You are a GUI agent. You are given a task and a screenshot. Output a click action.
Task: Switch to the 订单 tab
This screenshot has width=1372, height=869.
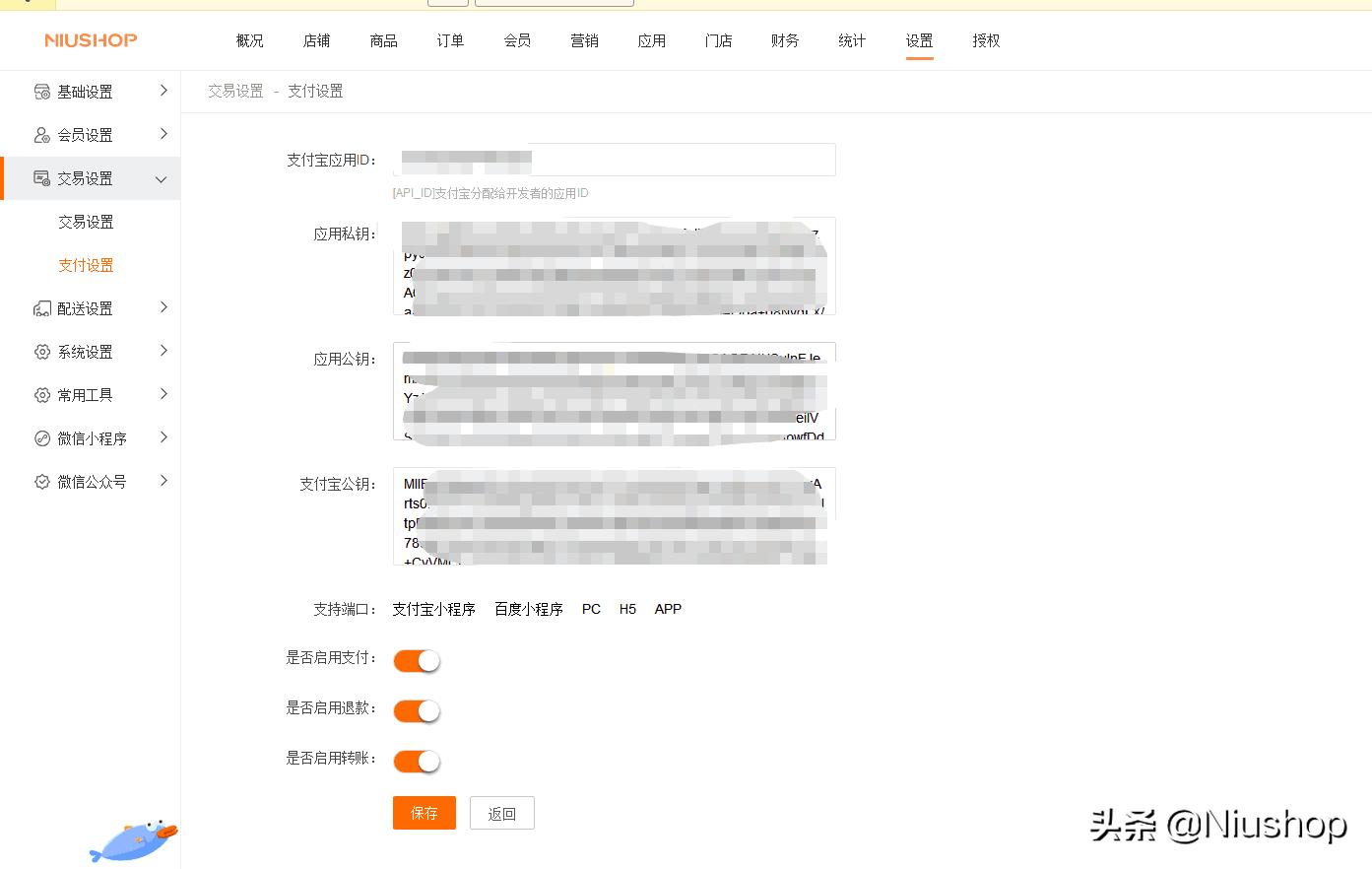449,40
